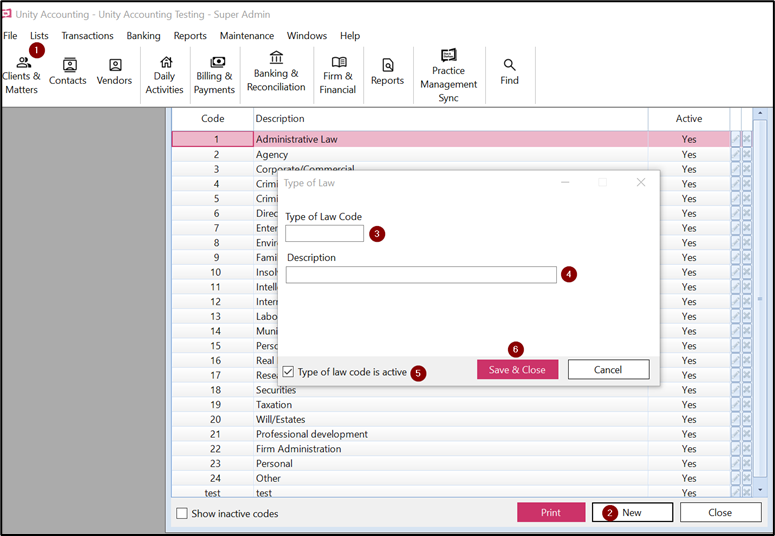775x536 pixels.
Task: Launch Practice Management Sync
Action: click(448, 76)
